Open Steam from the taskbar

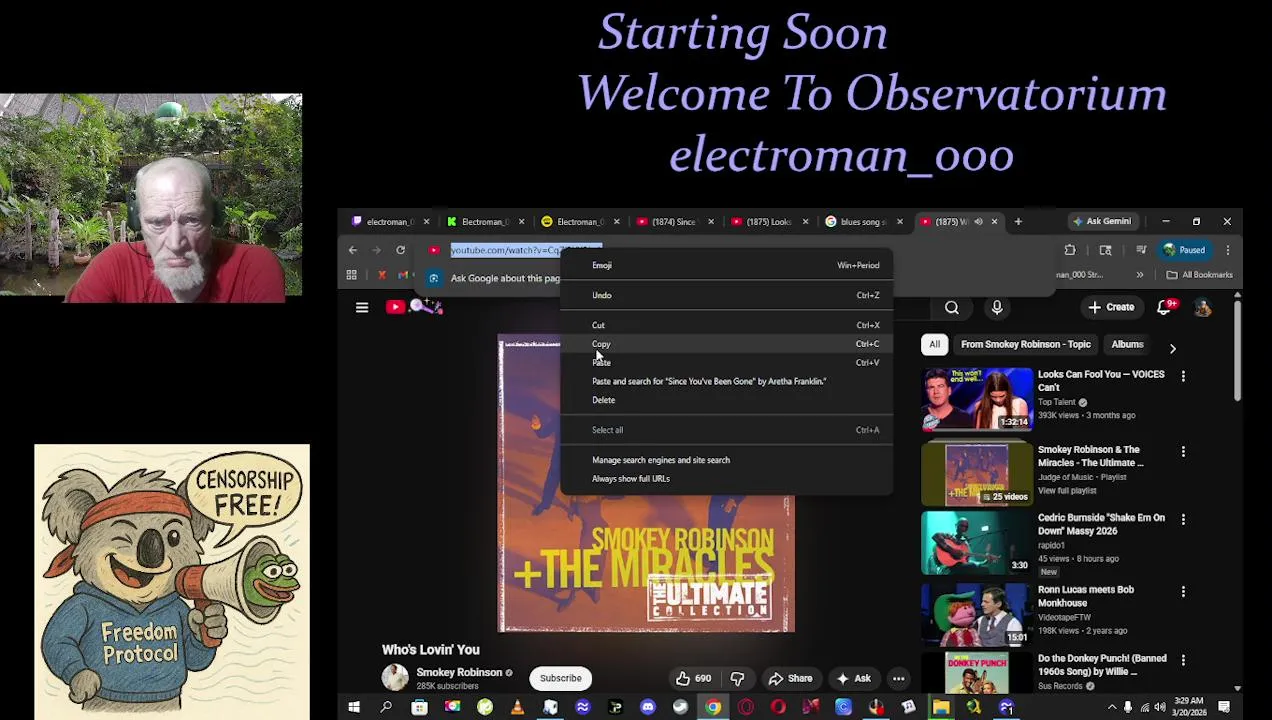tap(680, 708)
